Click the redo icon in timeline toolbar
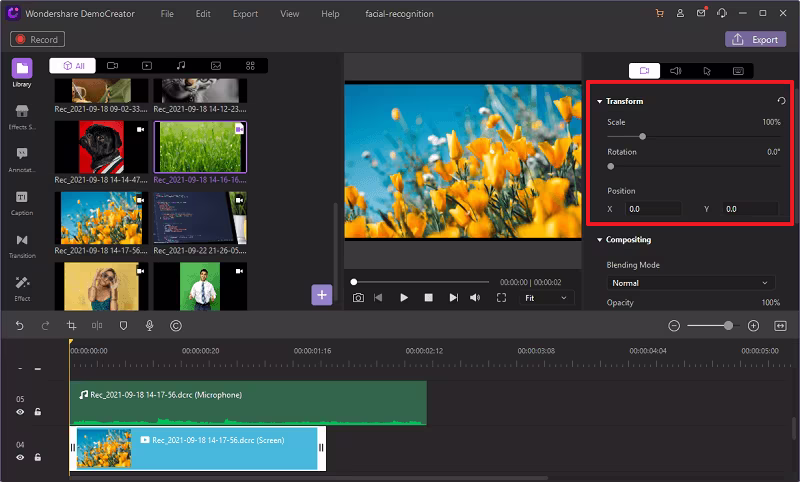The image size is (800, 482). coord(45,325)
